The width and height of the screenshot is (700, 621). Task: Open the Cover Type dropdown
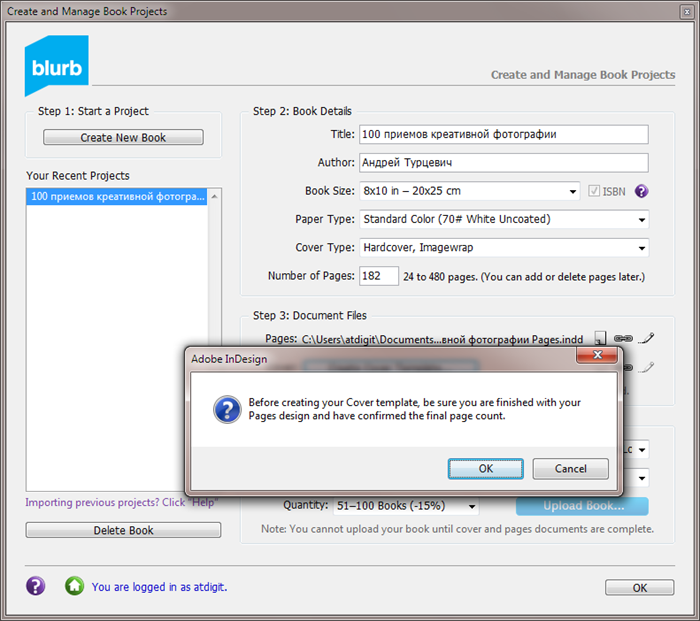tap(504, 248)
